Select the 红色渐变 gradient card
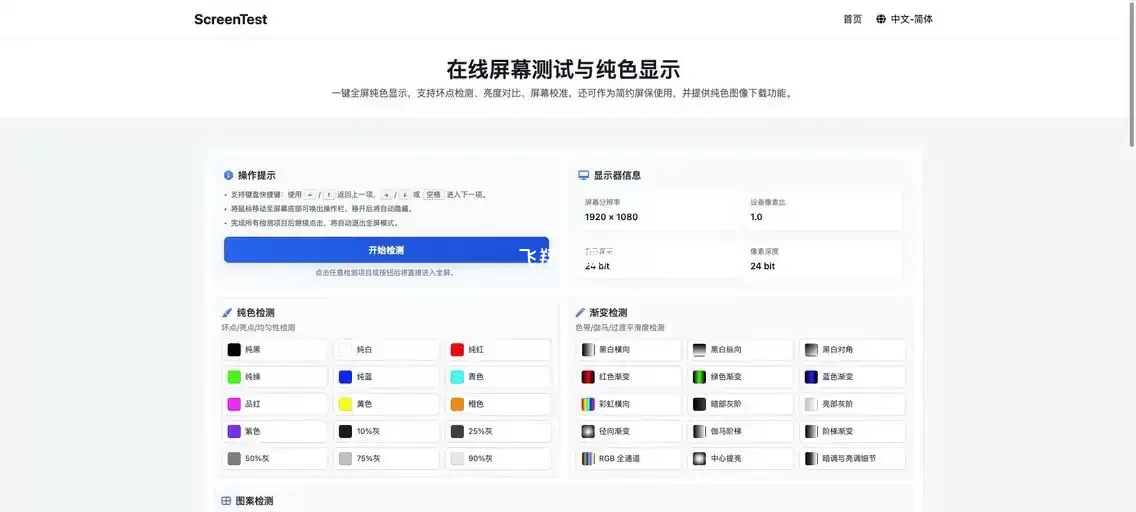 pos(628,377)
